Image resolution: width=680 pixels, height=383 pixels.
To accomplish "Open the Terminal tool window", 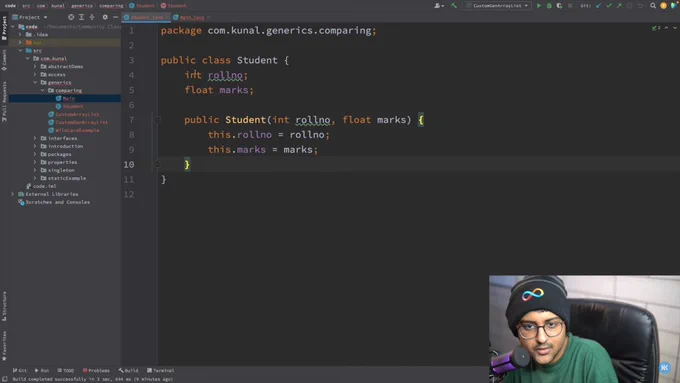I will point(160,370).
